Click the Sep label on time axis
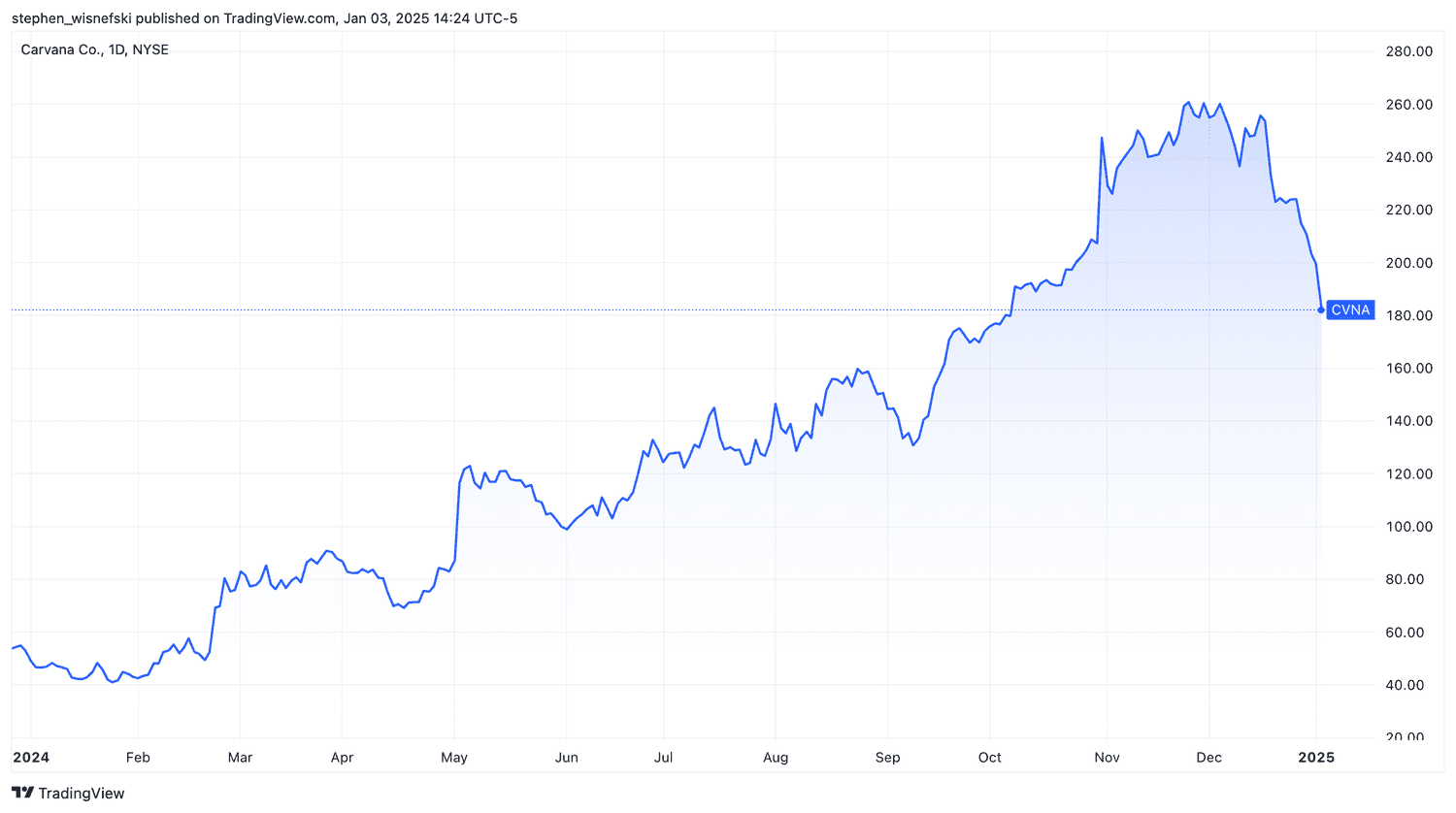 (x=887, y=758)
